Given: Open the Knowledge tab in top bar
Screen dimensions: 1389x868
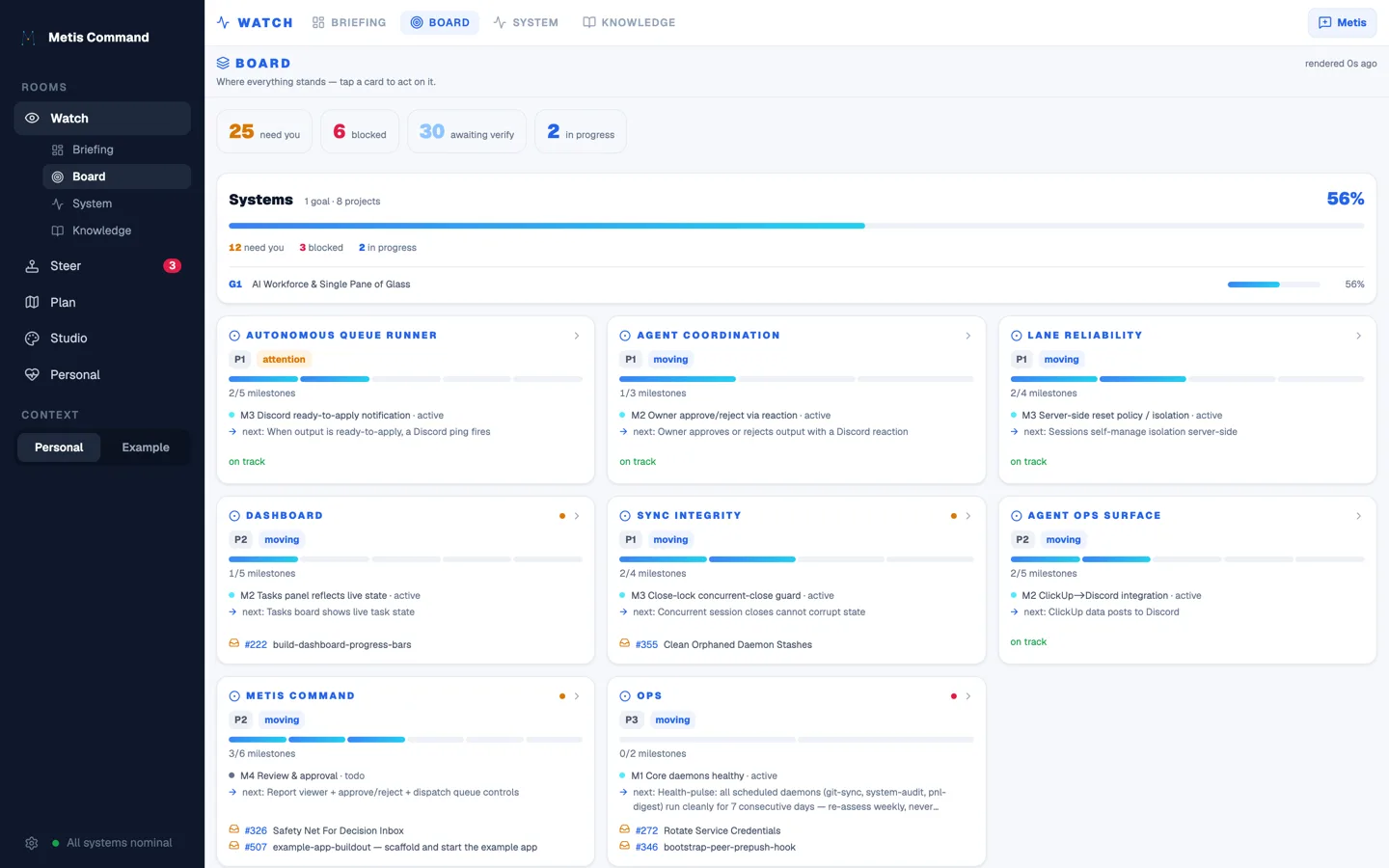Looking at the screenshot, I should 629,22.
